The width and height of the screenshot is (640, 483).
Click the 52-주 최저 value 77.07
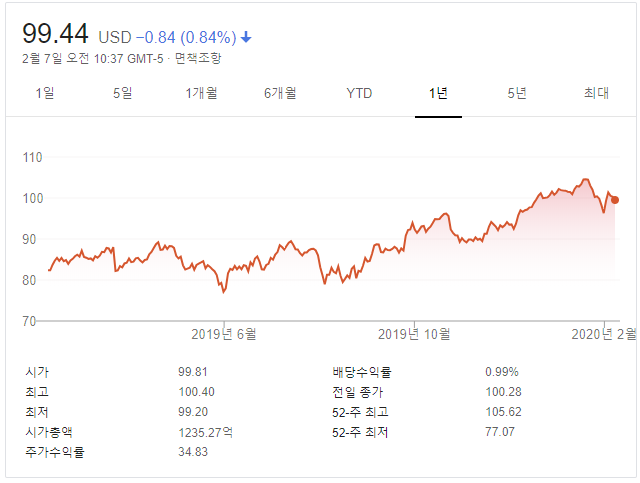click(x=500, y=432)
